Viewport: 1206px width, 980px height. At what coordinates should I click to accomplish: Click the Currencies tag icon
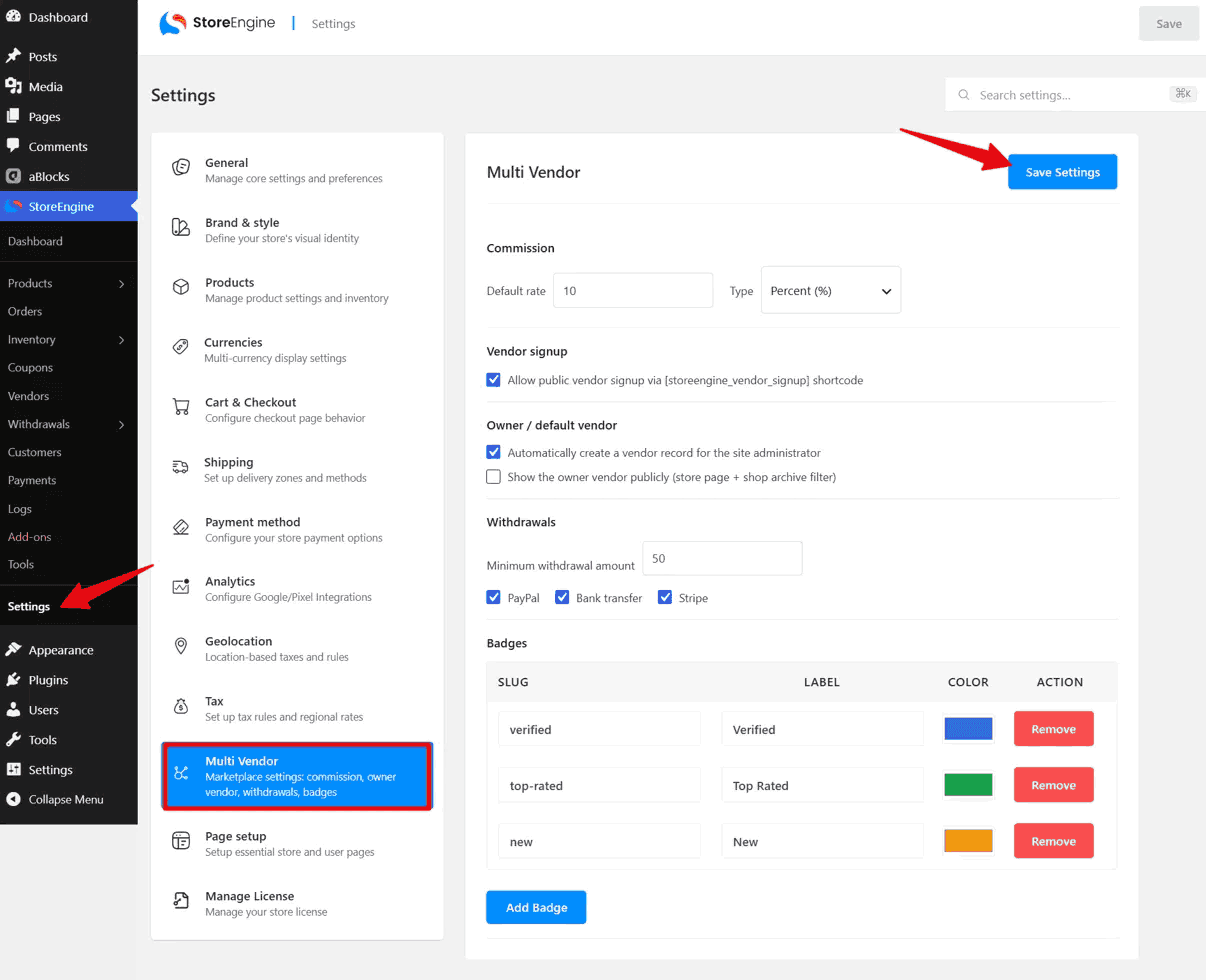[x=181, y=347]
